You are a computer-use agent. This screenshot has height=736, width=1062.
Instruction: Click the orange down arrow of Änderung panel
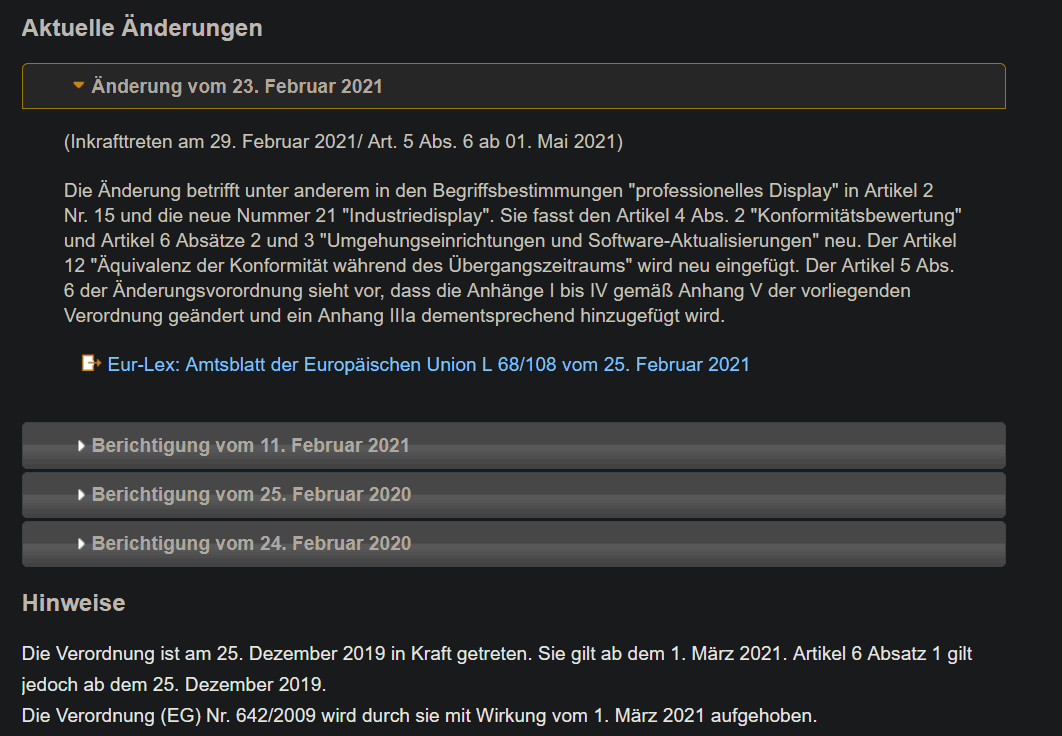coord(79,86)
